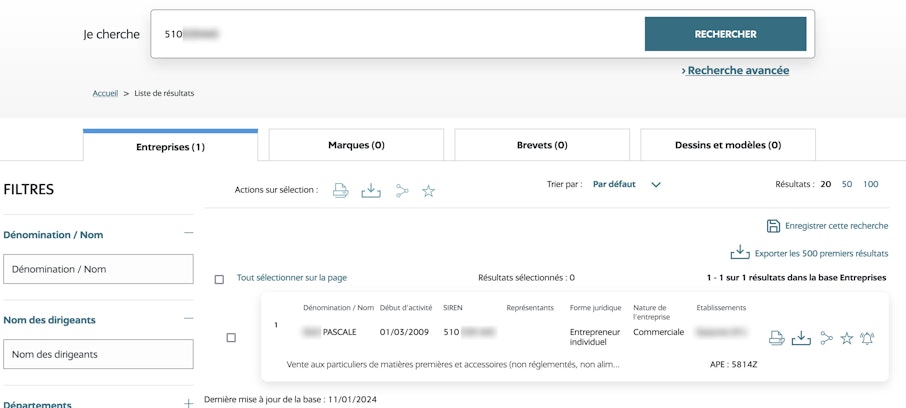
Task: Alert bell icon on PASCALE result row
Action: 867,338
